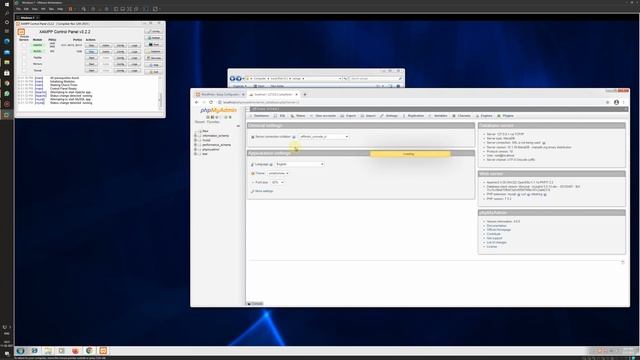
Task: Click Admin button for MySQL in XAMPP
Action: point(106,51)
